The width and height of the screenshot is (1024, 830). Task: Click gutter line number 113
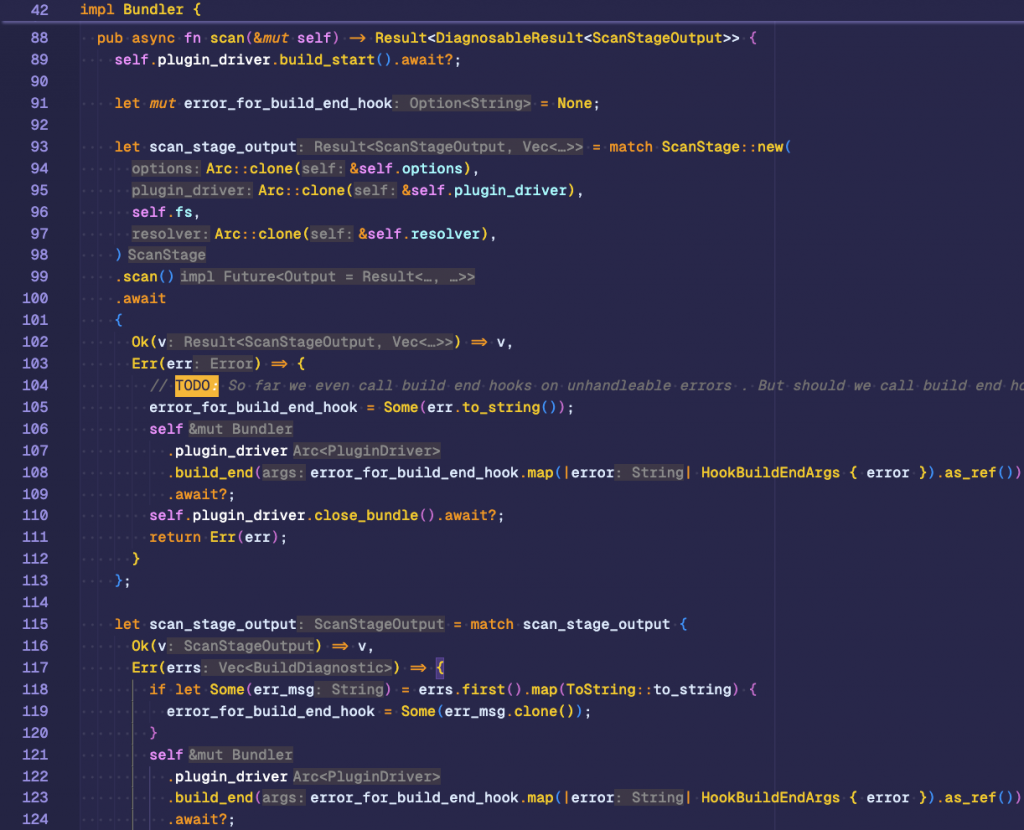[35, 581]
